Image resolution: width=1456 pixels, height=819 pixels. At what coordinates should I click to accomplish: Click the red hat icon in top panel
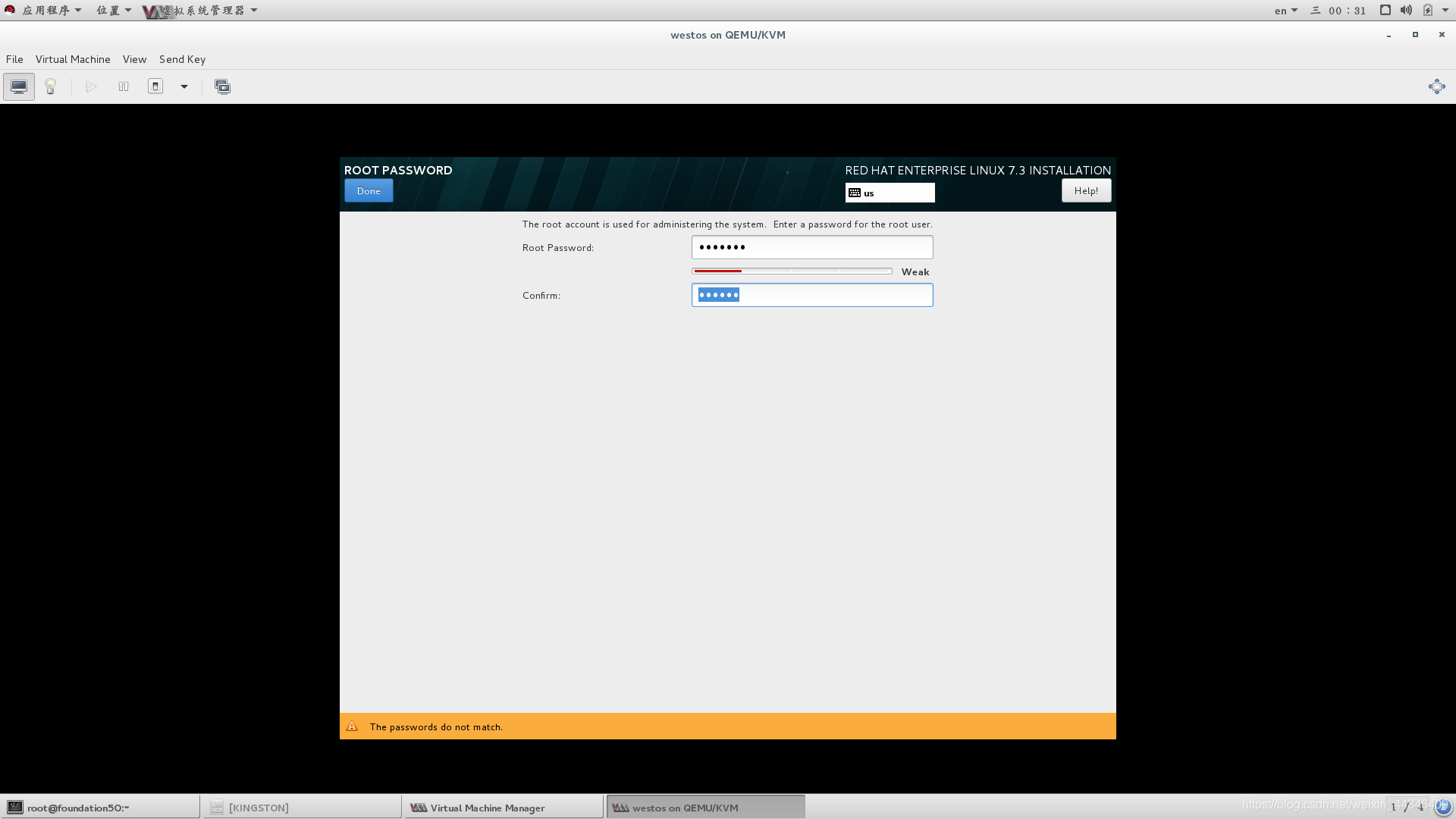(x=10, y=10)
